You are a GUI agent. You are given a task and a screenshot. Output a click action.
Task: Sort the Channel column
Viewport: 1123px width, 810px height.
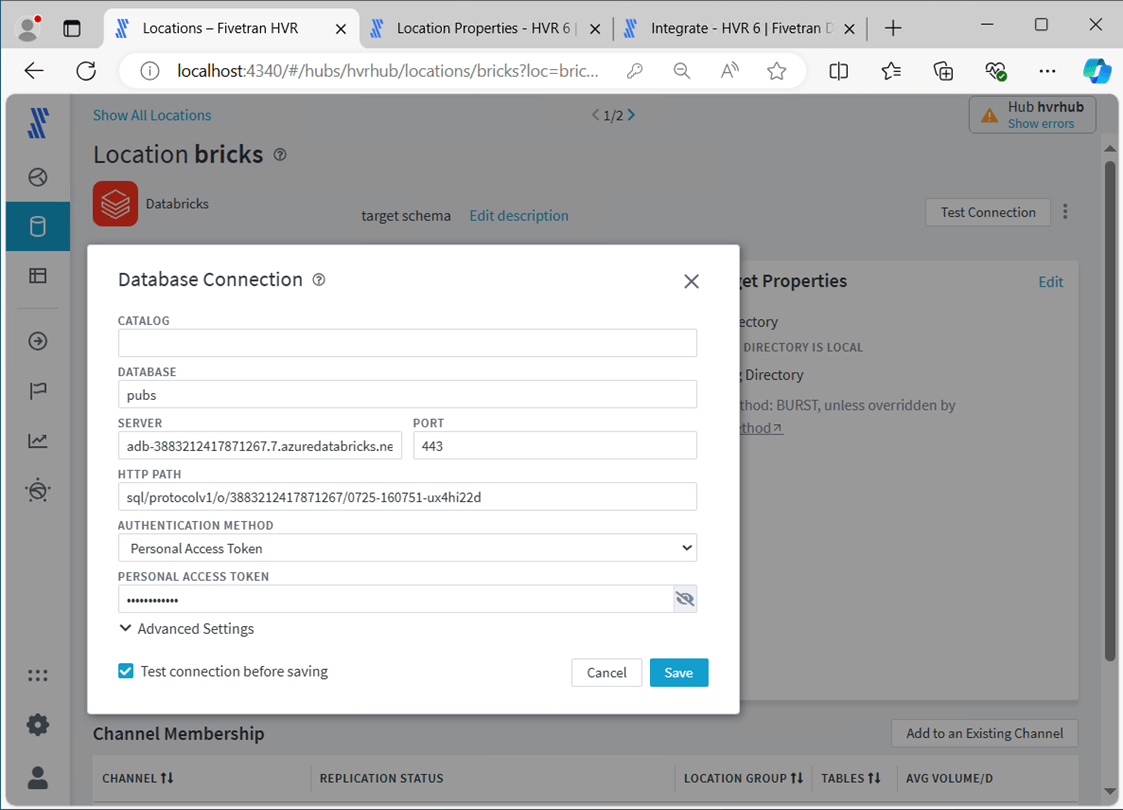tap(167, 778)
